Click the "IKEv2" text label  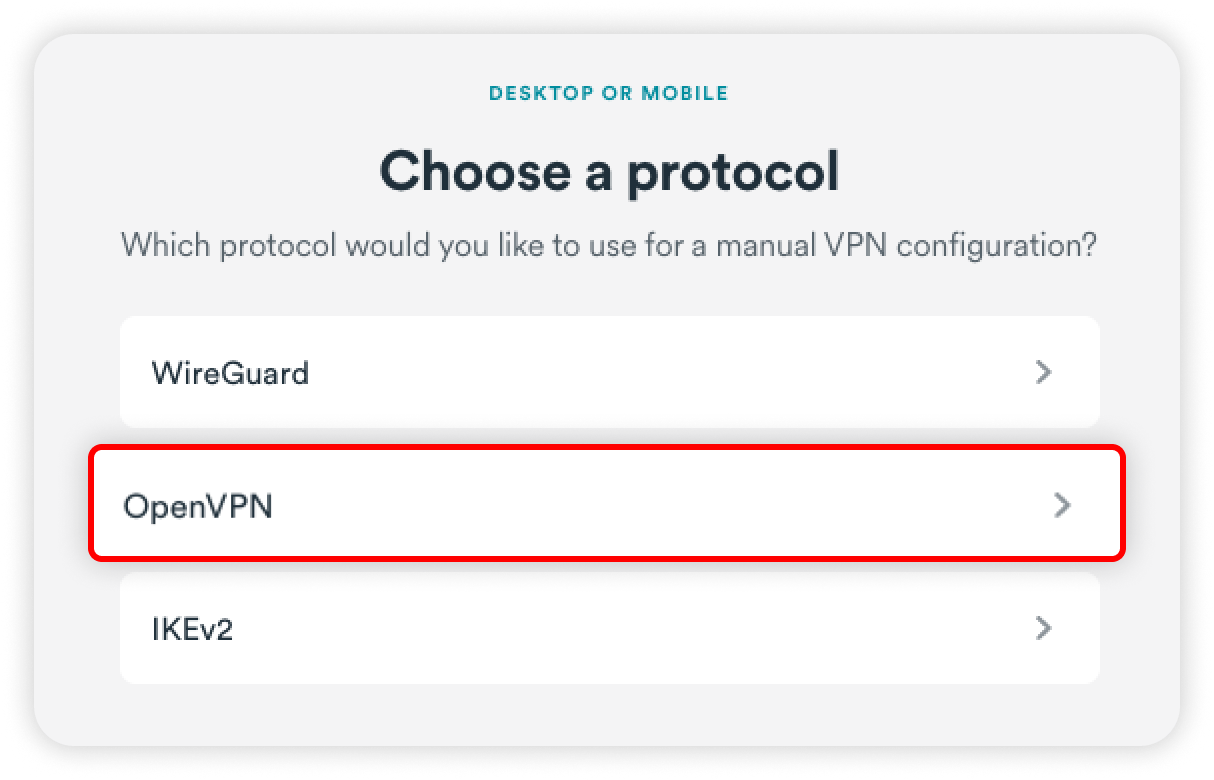[x=192, y=629]
